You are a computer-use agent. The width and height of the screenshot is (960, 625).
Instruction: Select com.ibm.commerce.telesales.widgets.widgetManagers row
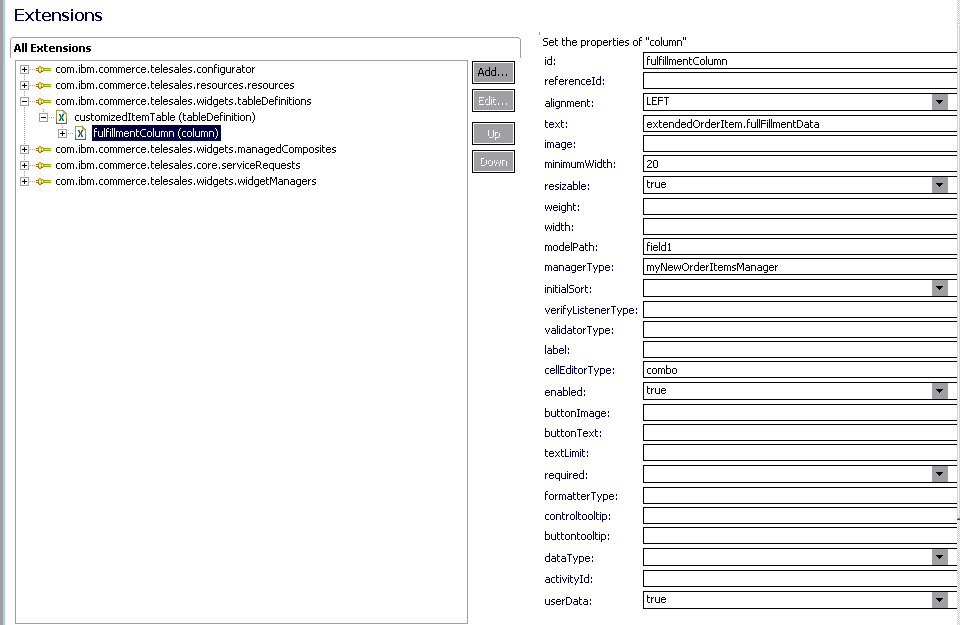[x=186, y=181]
